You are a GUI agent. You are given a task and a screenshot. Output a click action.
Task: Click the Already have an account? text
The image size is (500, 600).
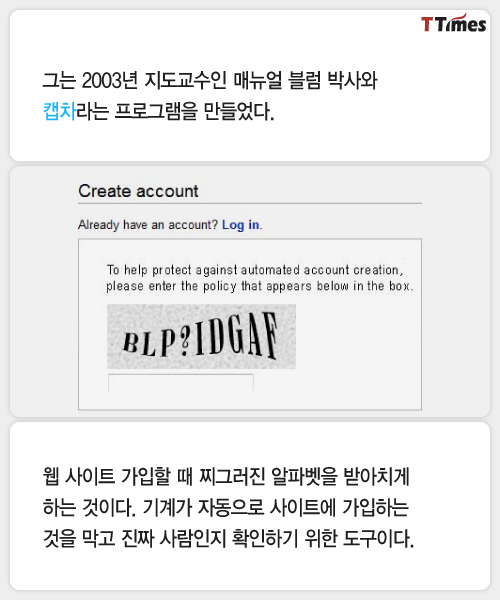148,225
